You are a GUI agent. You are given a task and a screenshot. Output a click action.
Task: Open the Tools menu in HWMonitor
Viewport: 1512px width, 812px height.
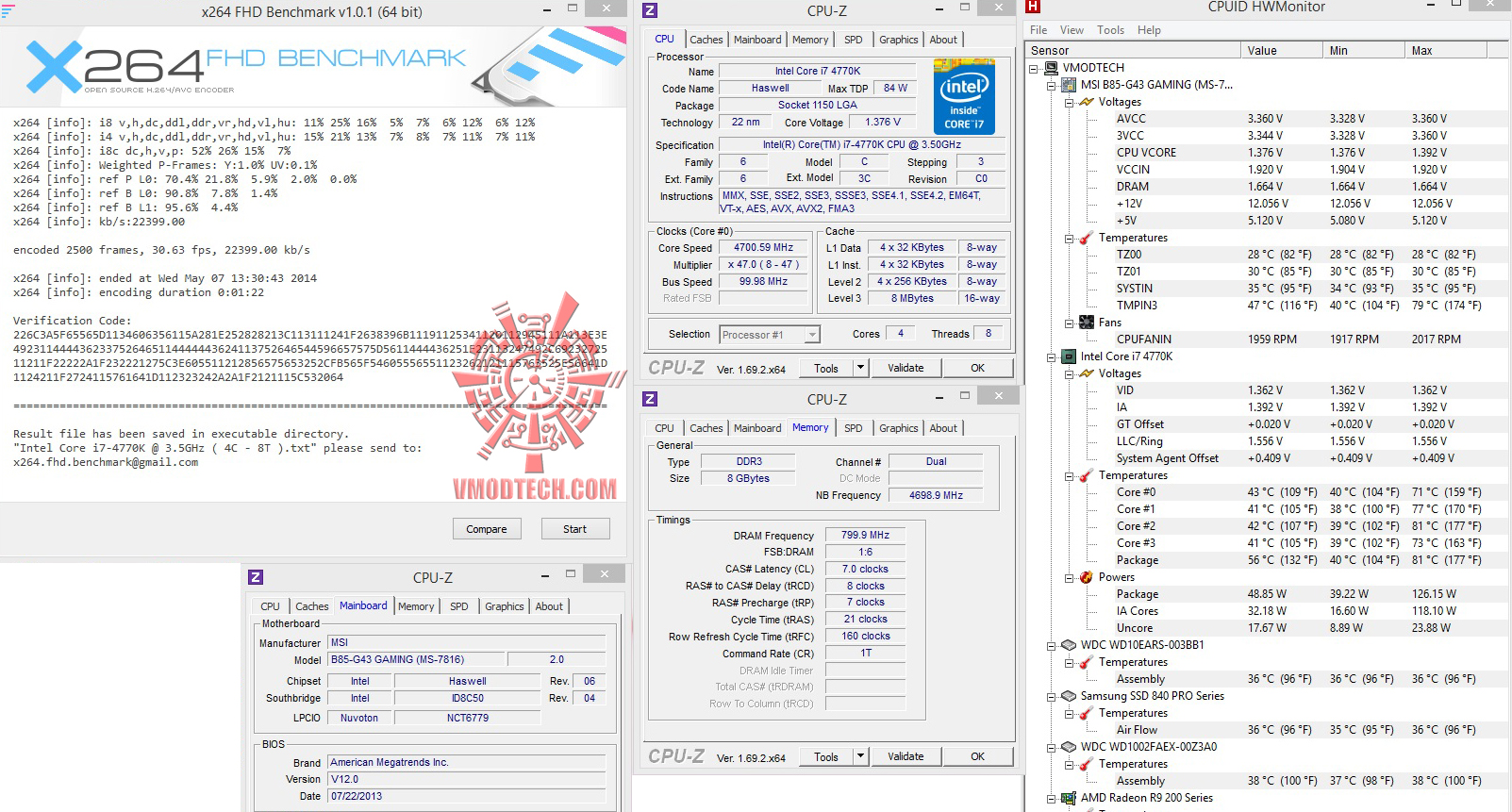point(1110,30)
